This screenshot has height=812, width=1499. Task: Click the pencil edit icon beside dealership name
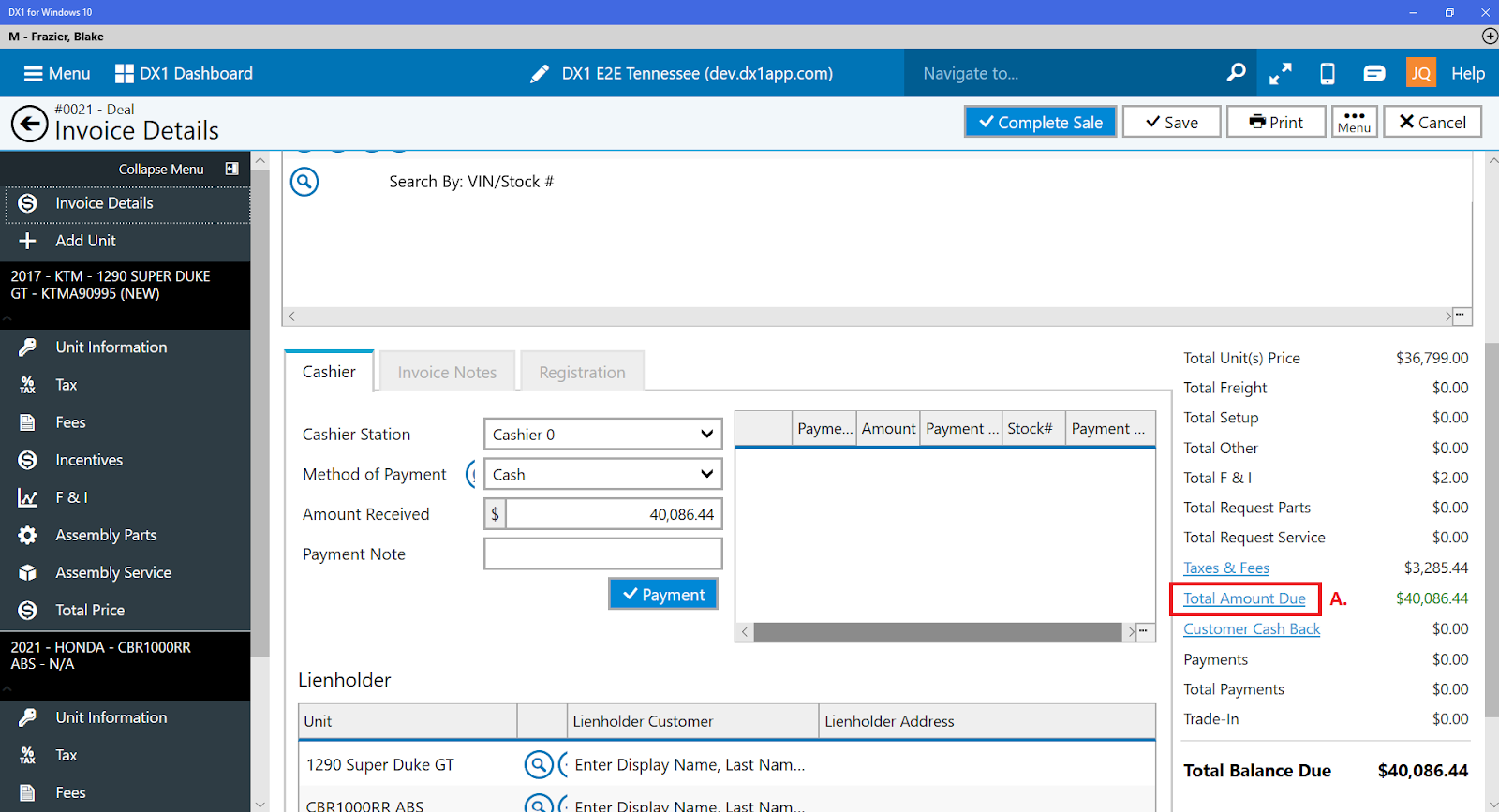coord(540,73)
